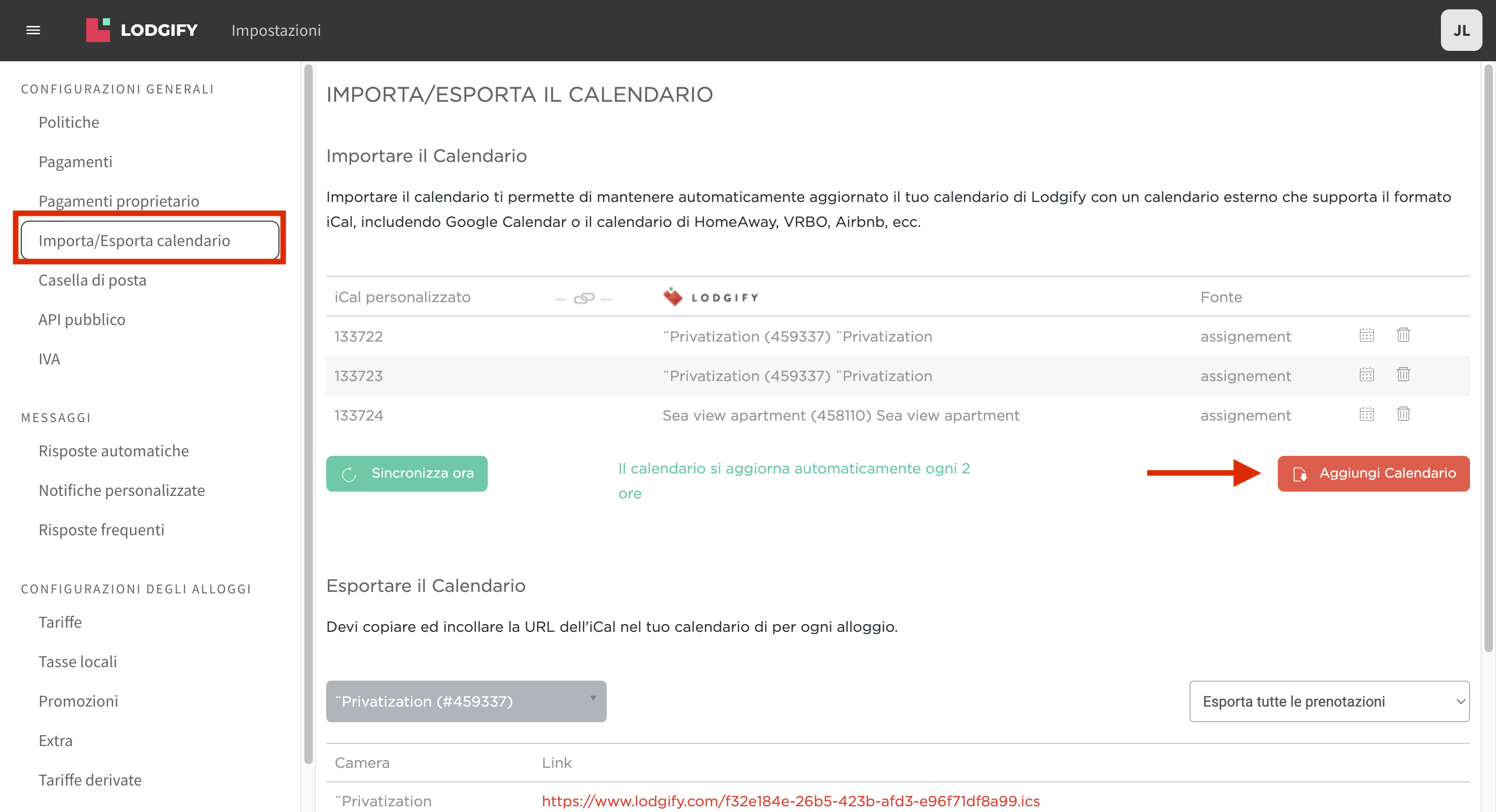
Task: Select iCal ID 133723 cell
Action: point(358,376)
